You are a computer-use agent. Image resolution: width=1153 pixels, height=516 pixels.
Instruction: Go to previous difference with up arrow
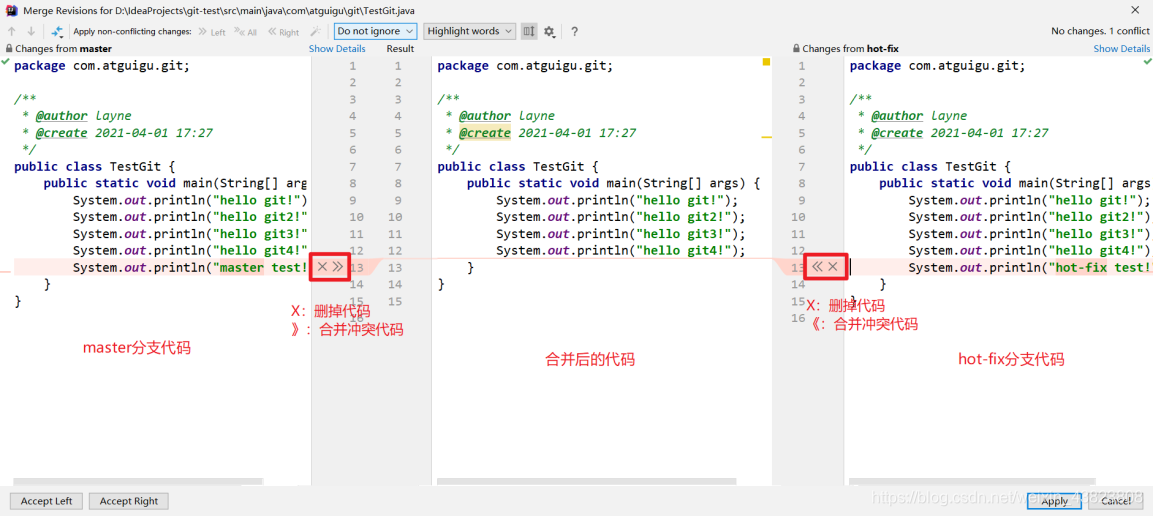pos(12,32)
